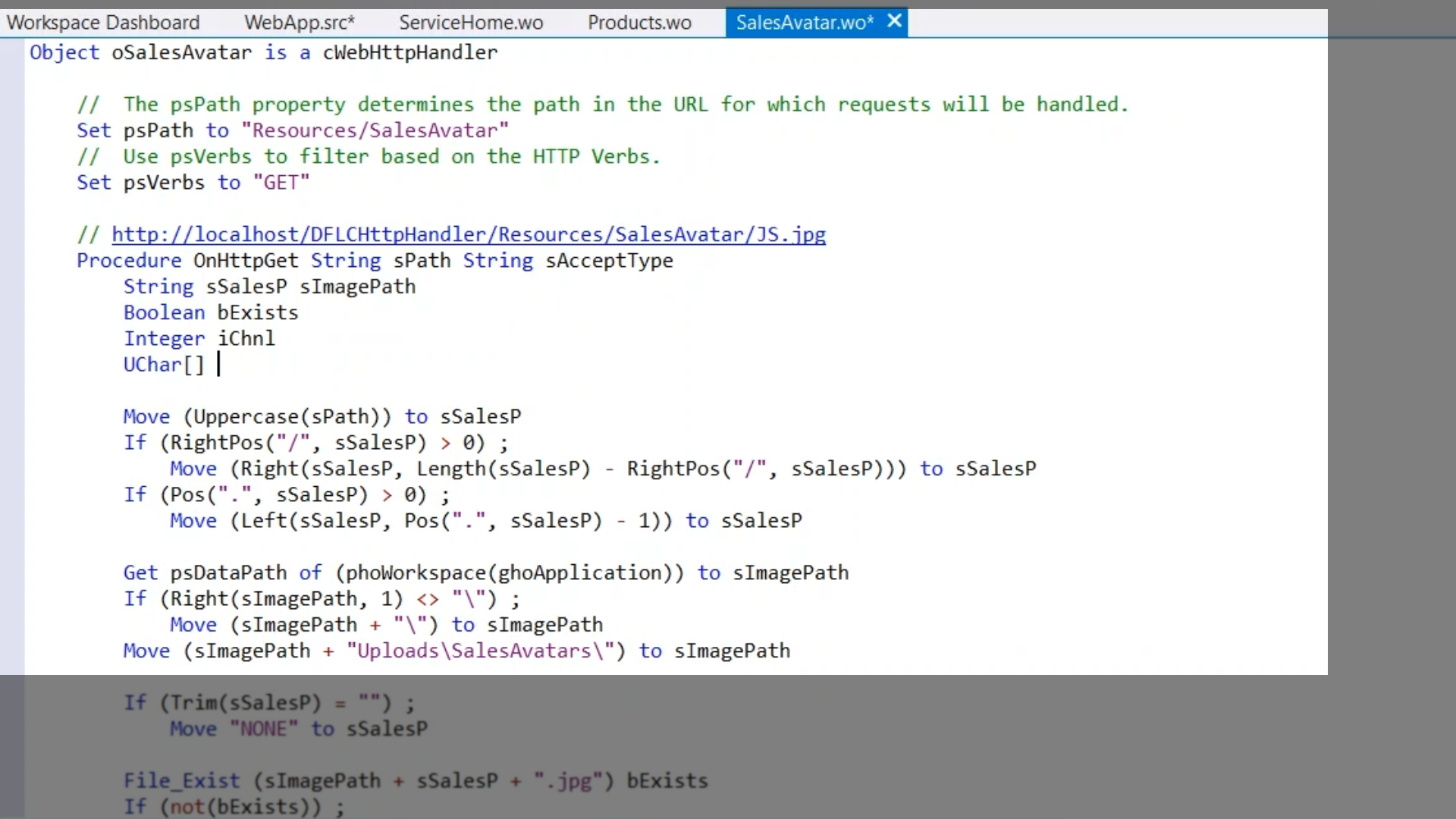
Task: Click the word cWebHttpHandler in first line
Action: tap(410, 52)
